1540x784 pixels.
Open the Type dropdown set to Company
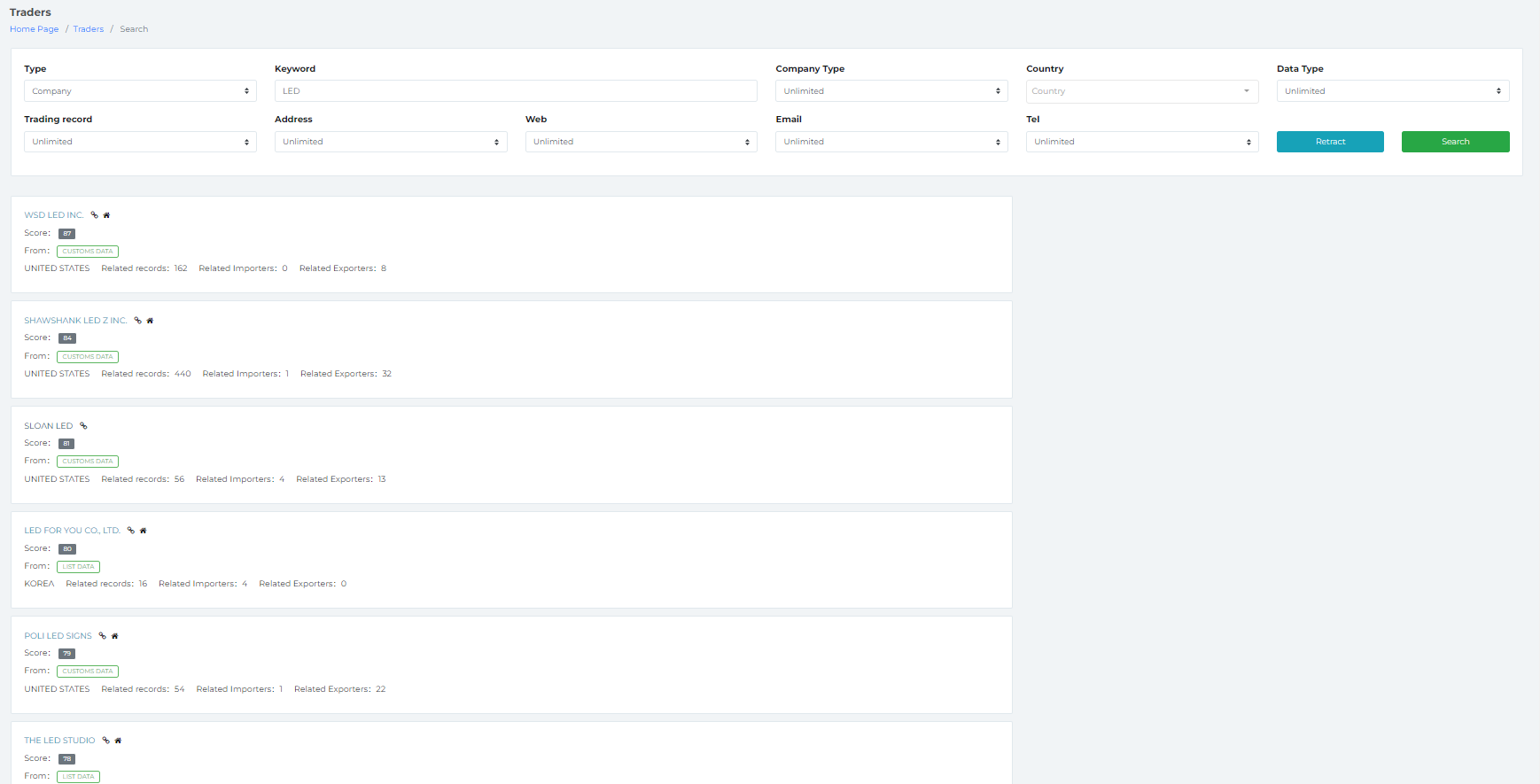pos(140,91)
